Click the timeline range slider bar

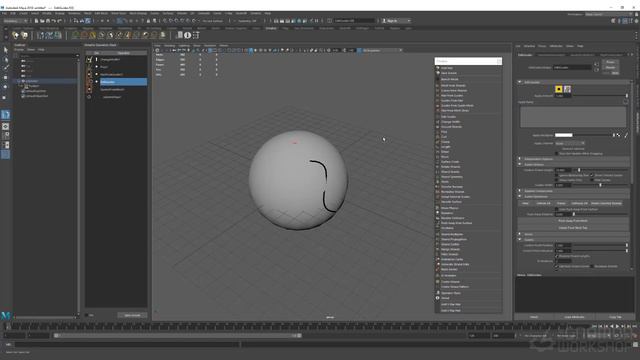(178, 336)
